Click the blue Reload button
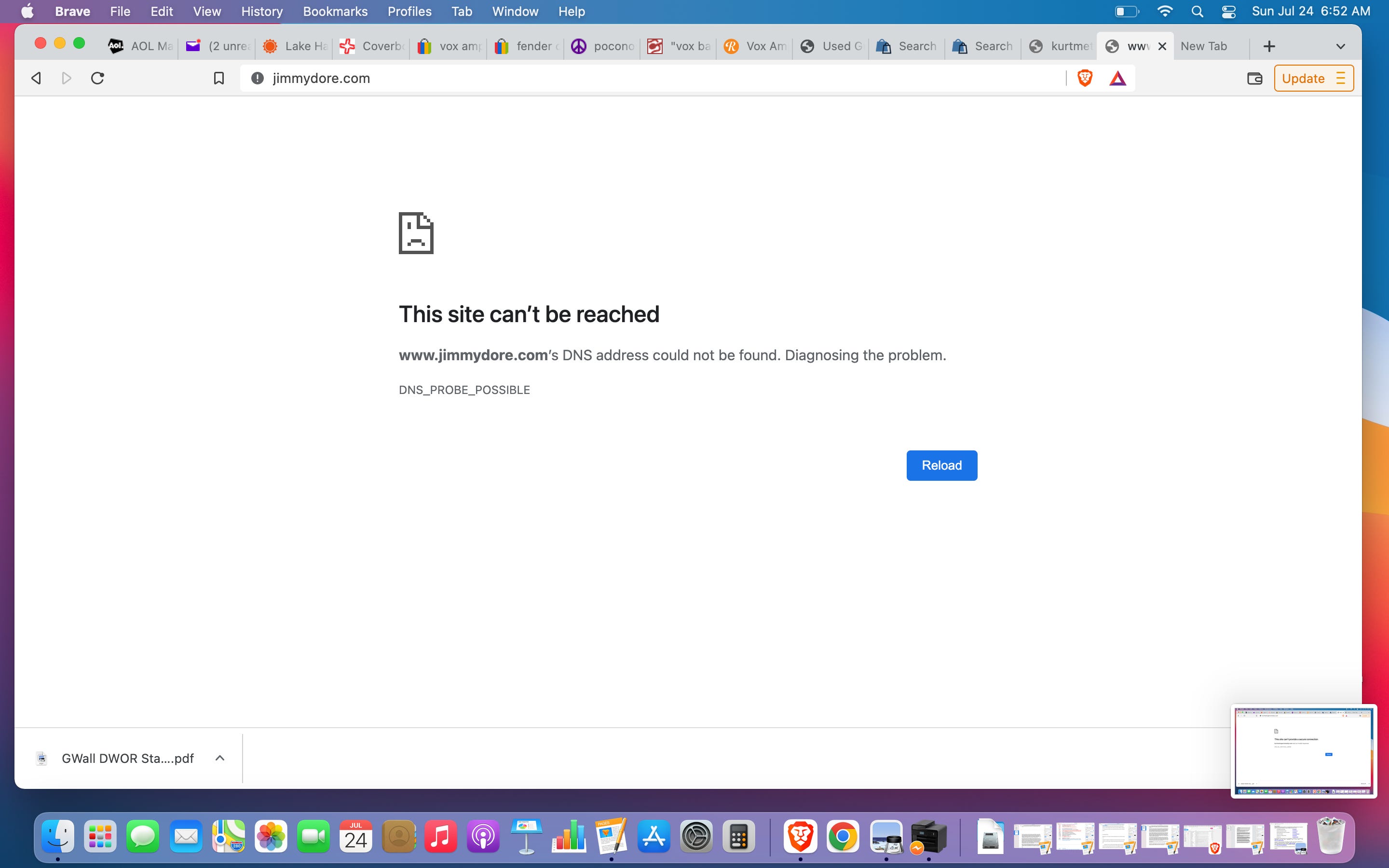Viewport: 1389px width, 868px height. pyautogui.click(x=941, y=465)
